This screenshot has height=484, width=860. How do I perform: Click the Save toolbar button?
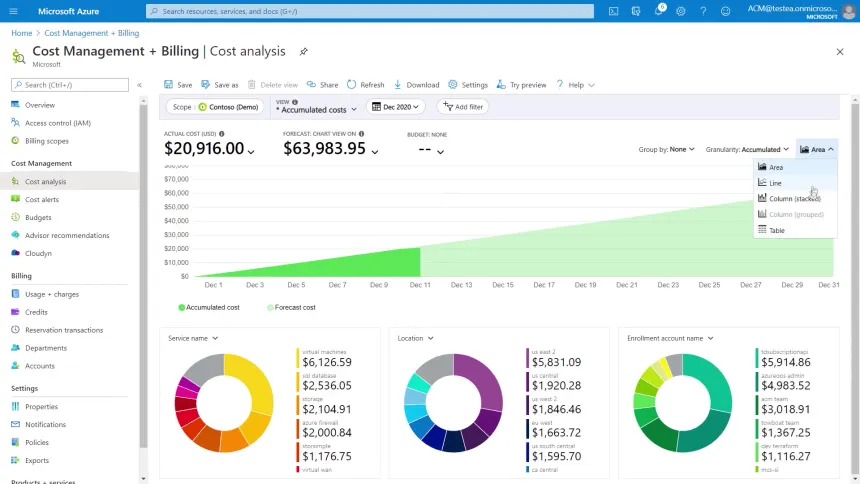point(178,85)
